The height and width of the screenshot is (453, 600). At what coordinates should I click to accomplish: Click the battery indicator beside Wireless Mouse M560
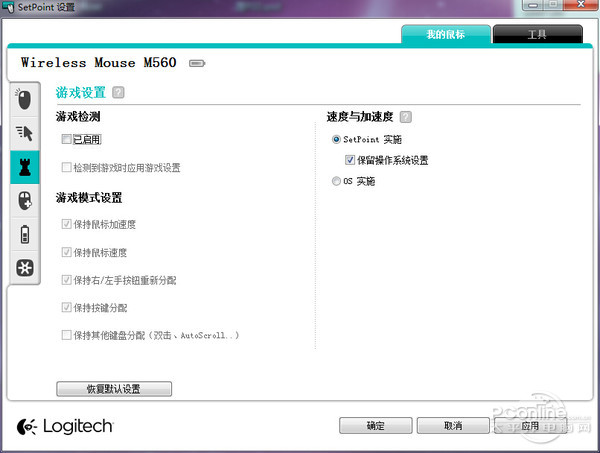(x=197, y=63)
